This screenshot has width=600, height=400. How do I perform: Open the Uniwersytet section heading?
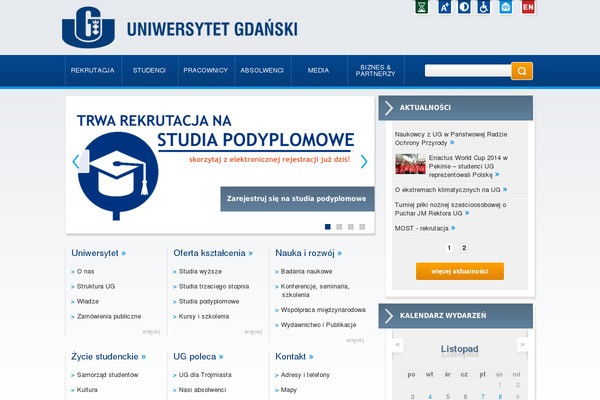point(98,253)
